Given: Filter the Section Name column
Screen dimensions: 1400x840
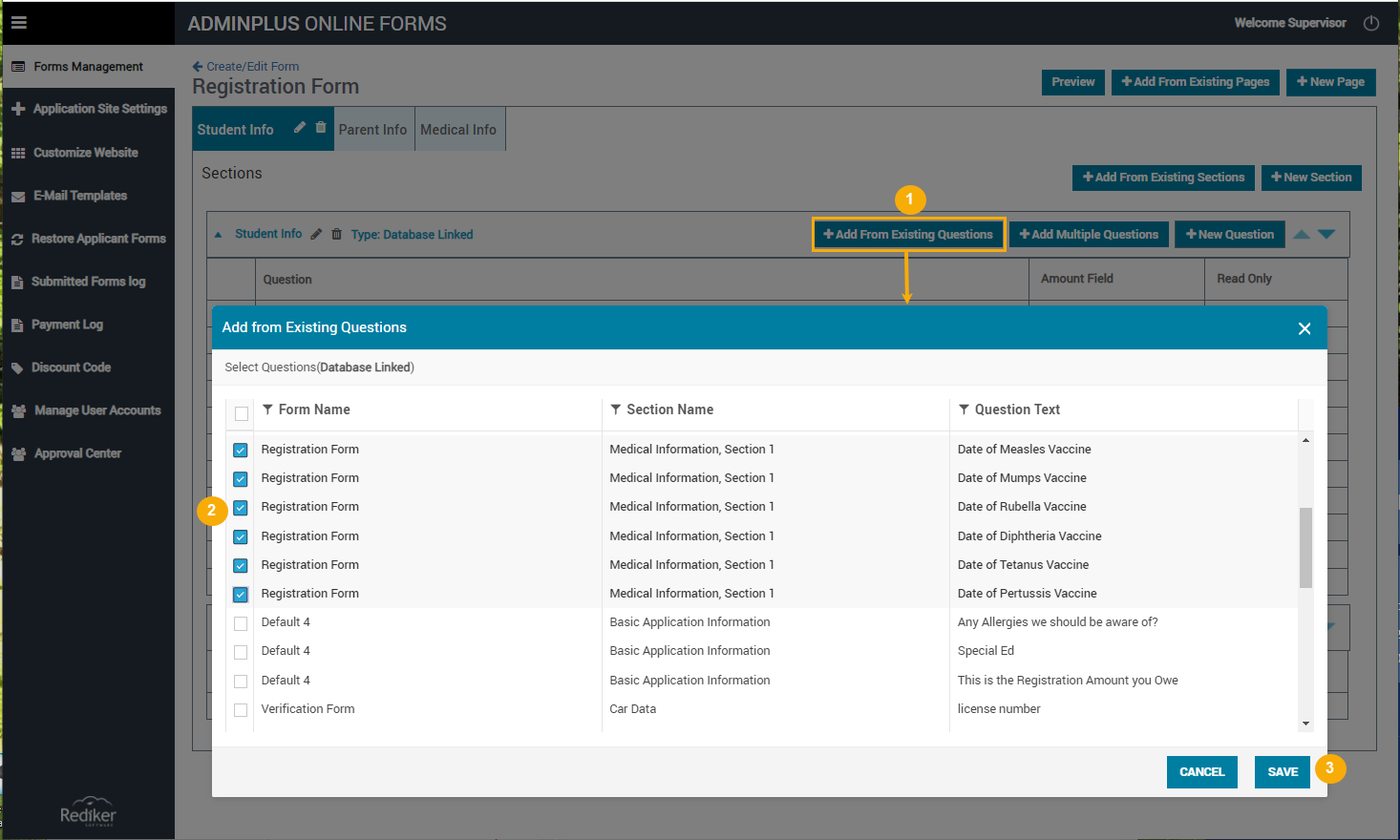Looking at the screenshot, I should [616, 409].
